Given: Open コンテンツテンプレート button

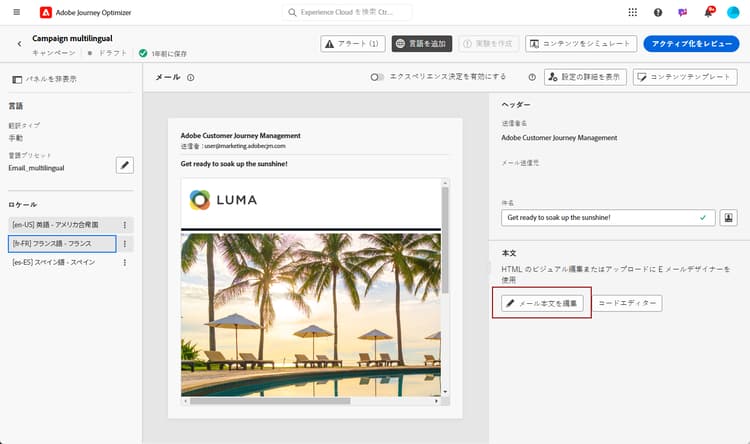Looking at the screenshot, I should tap(685, 77).
